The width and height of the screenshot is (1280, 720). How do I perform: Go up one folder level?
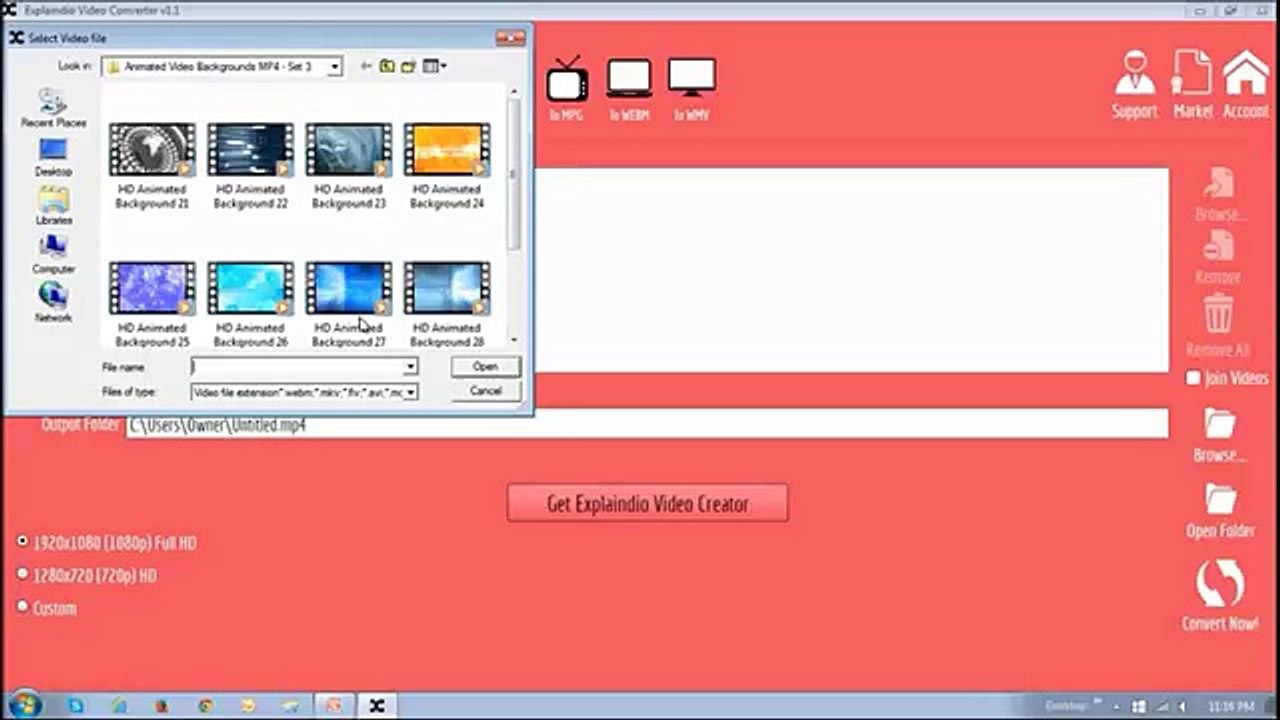(x=387, y=66)
